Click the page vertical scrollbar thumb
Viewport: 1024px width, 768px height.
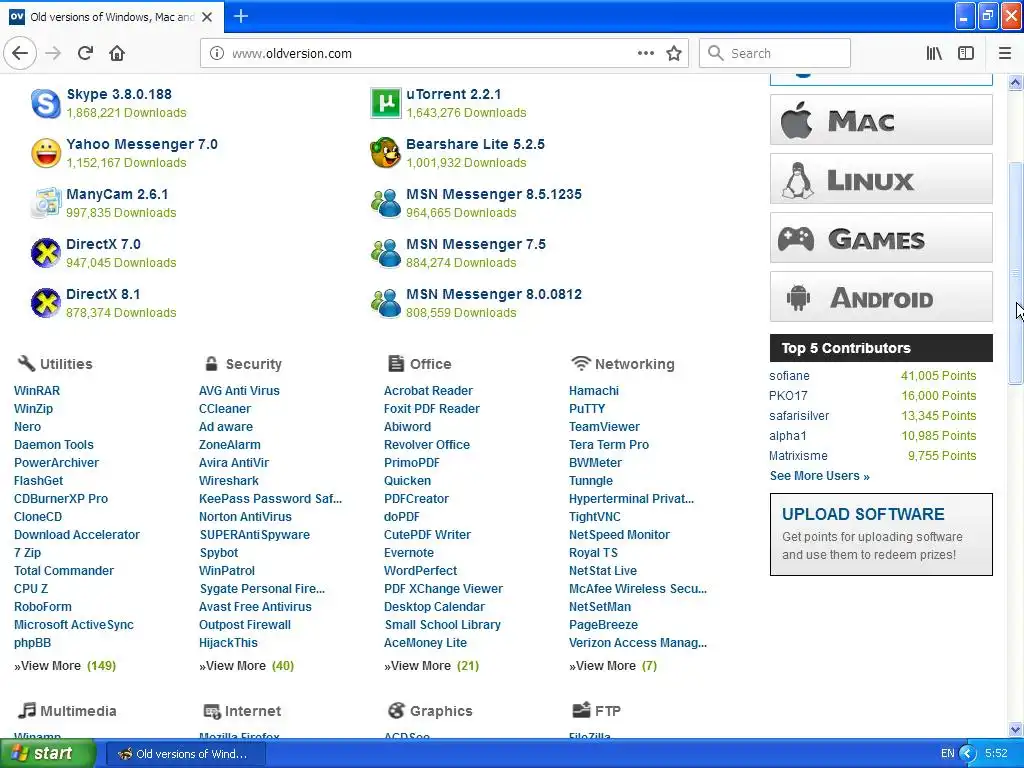(1015, 273)
